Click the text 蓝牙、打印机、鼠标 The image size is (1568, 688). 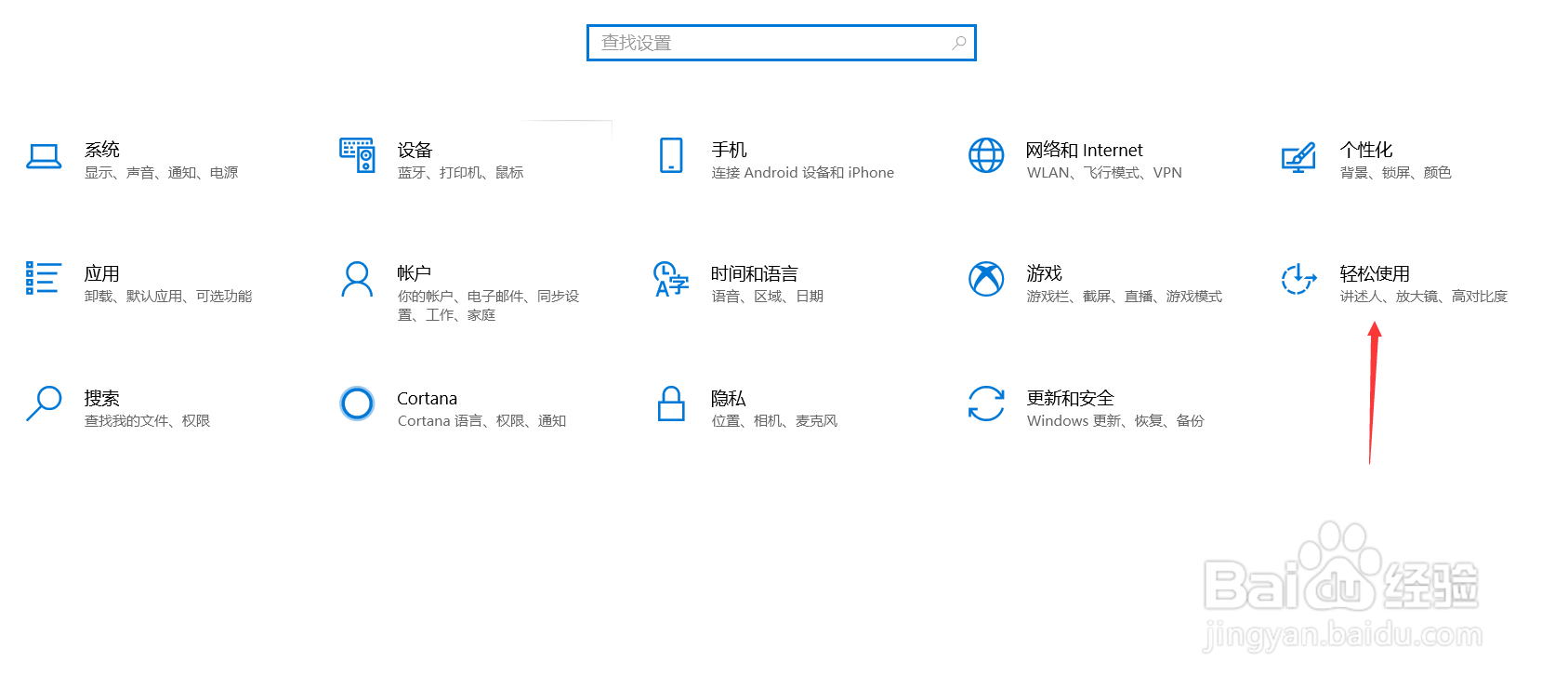click(461, 173)
